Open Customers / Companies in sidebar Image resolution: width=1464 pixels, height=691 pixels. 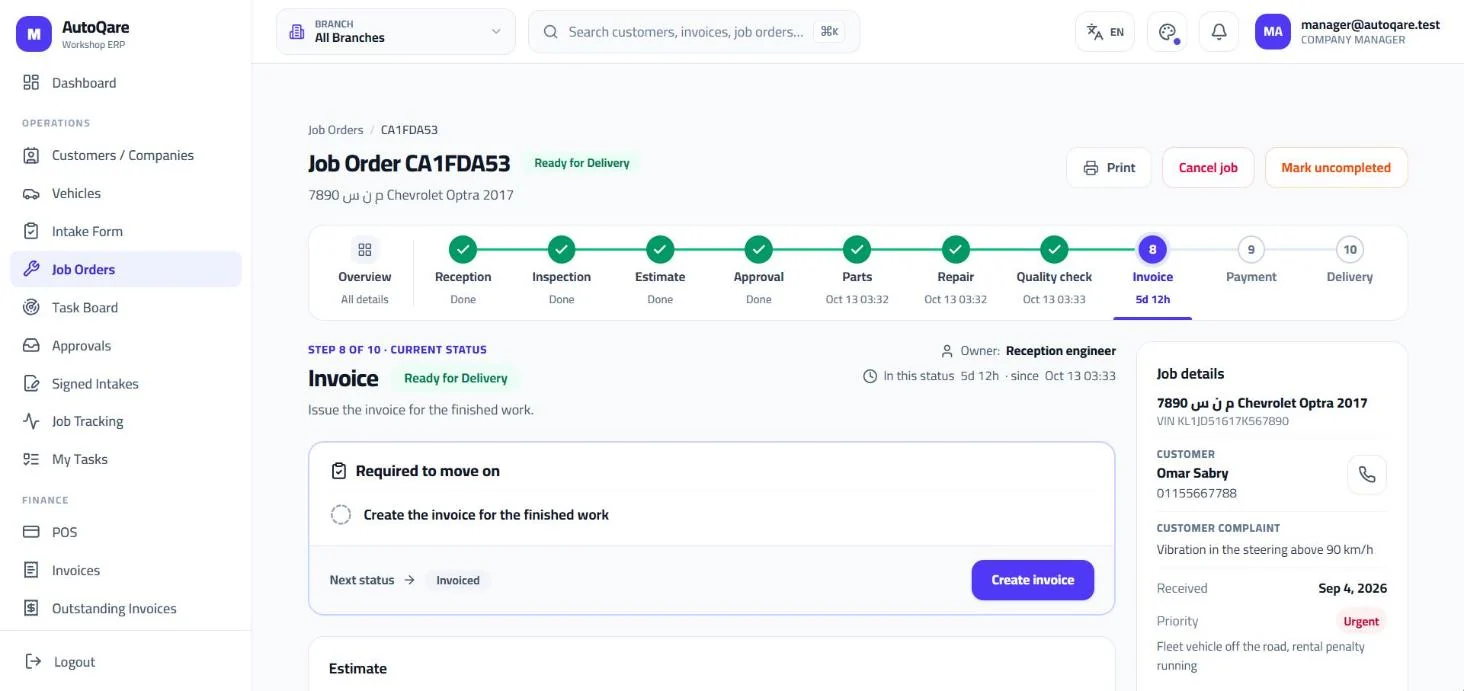(x=126, y=155)
